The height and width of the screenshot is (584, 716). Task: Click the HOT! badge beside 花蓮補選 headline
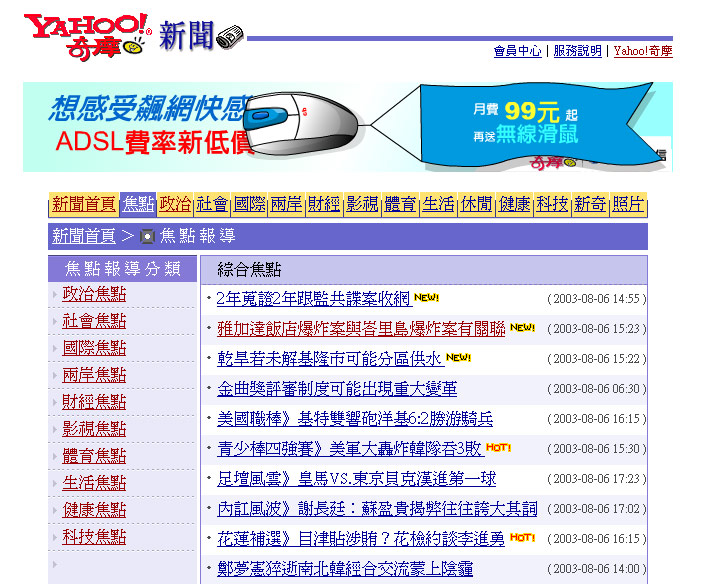(x=522, y=537)
